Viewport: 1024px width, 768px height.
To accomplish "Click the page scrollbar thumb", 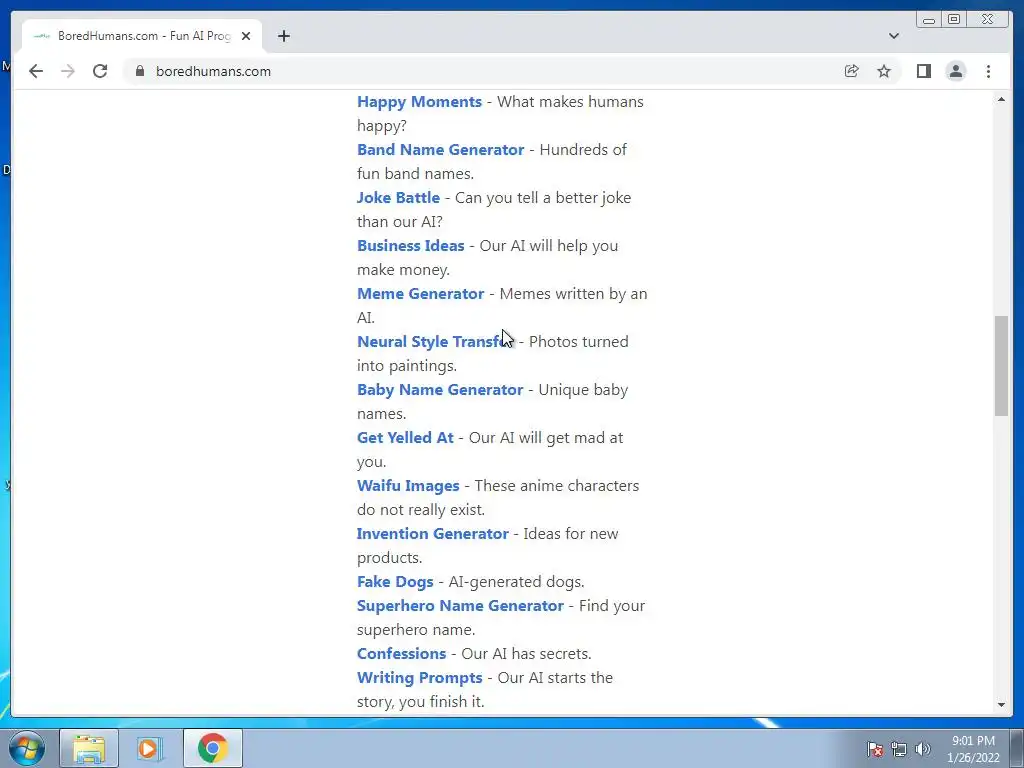I will (1001, 366).
